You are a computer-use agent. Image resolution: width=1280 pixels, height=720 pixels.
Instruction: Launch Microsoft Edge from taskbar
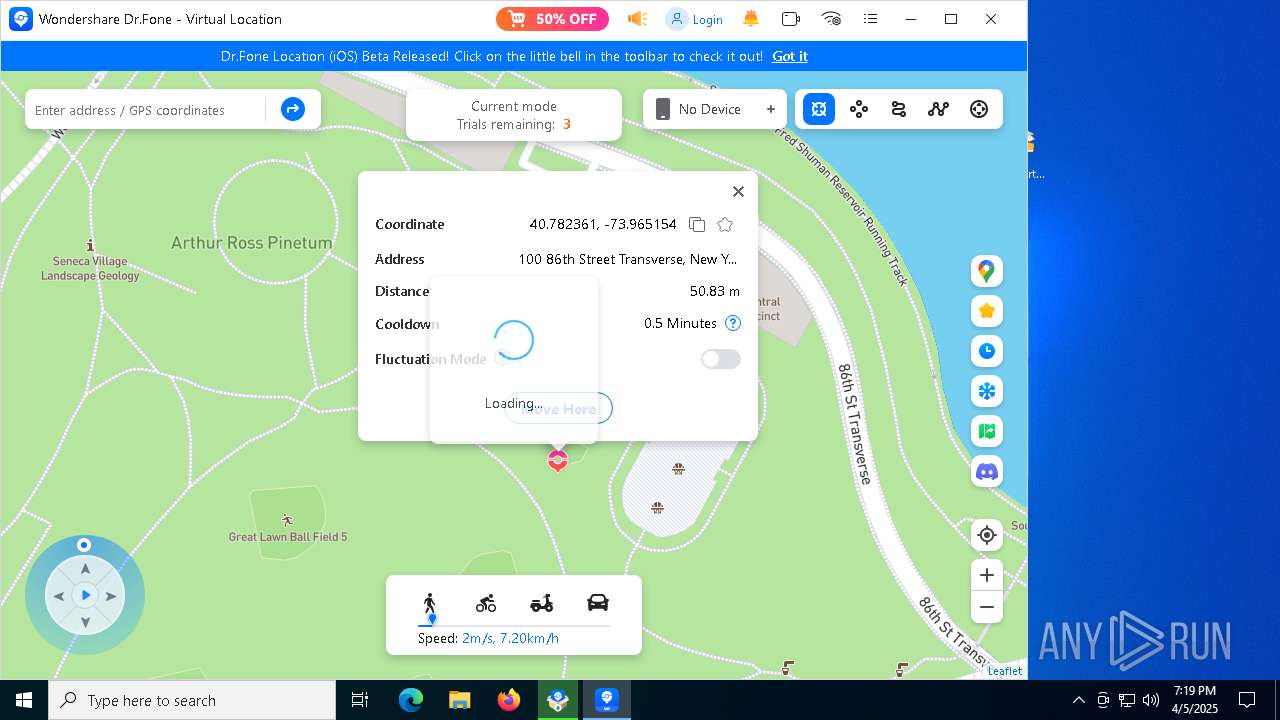pos(411,700)
